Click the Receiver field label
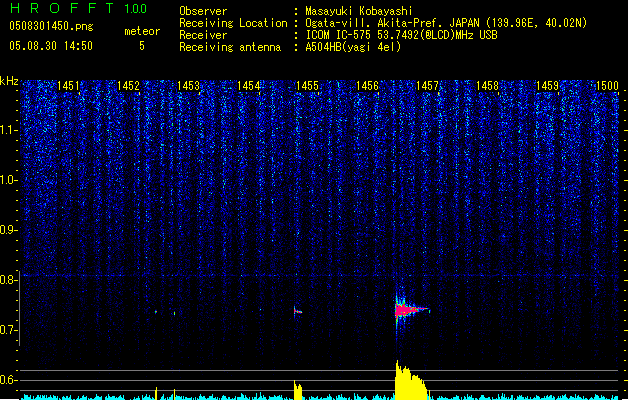Image resolution: width=629 pixels, height=400 pixels. click(203, 35)
